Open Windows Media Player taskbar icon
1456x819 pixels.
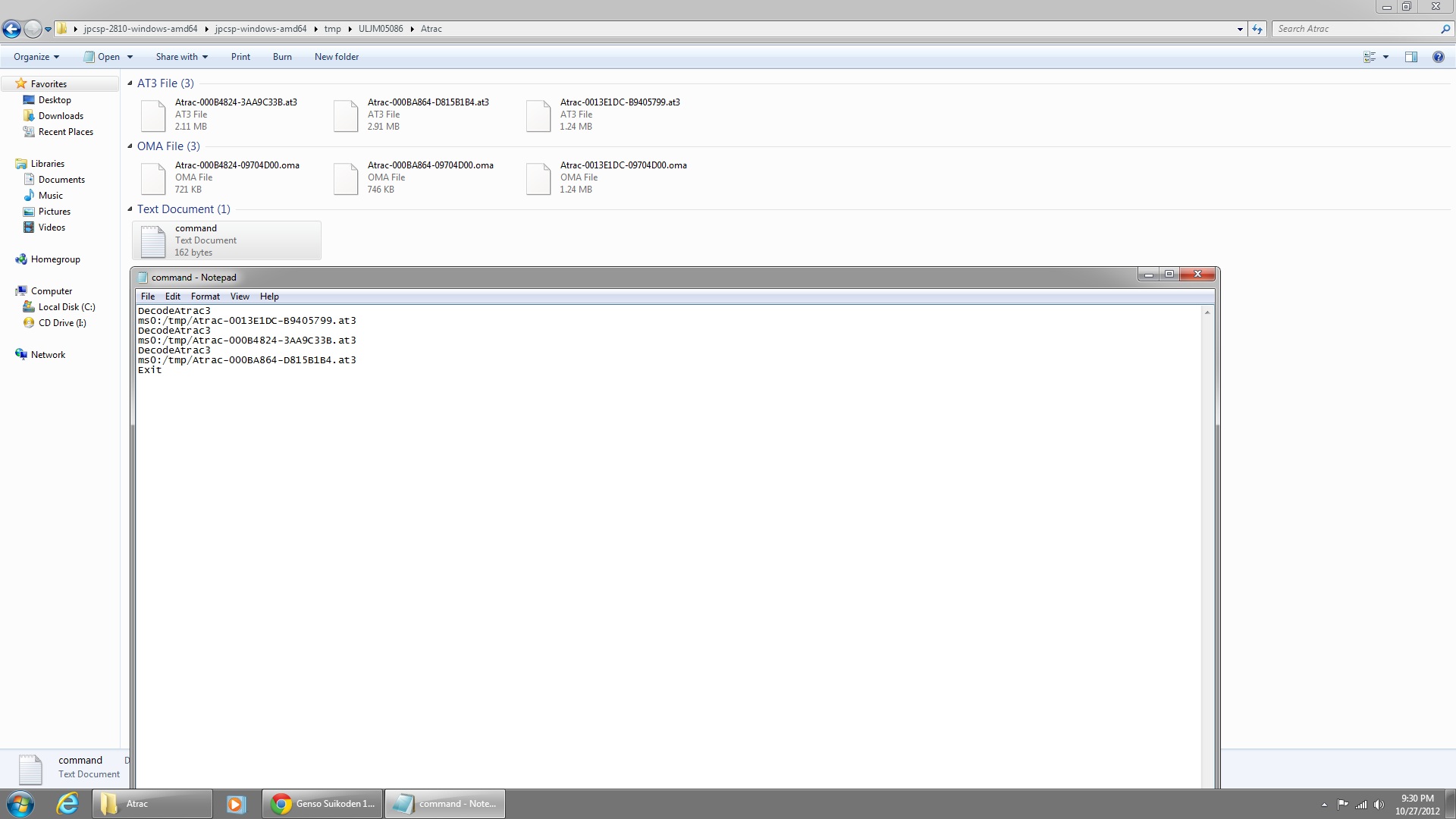236,804
